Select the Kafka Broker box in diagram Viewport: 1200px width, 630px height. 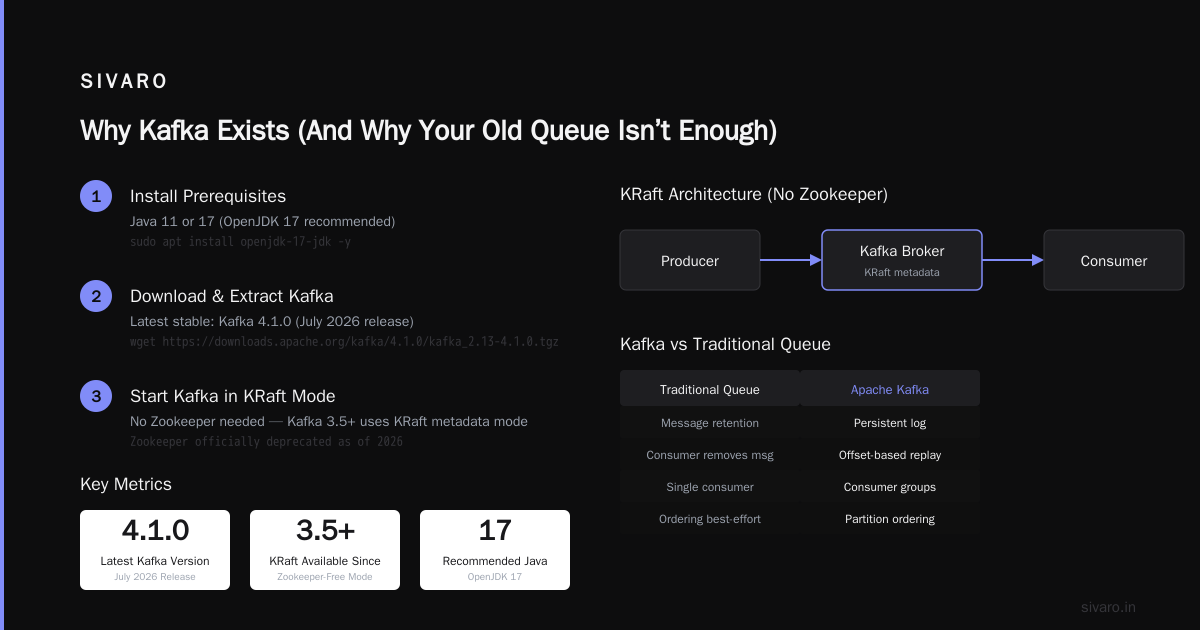pos(902,261)
